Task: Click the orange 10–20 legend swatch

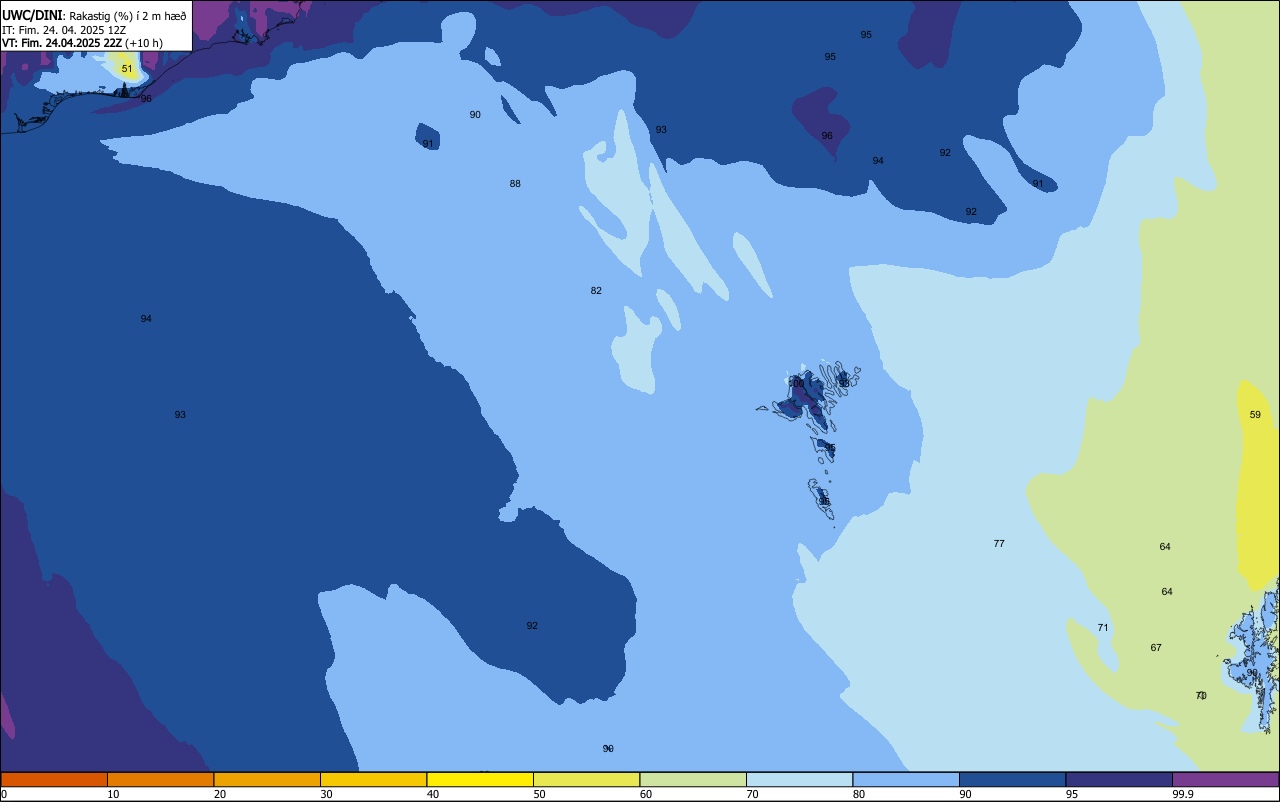Action: click(x=160, y=779)
